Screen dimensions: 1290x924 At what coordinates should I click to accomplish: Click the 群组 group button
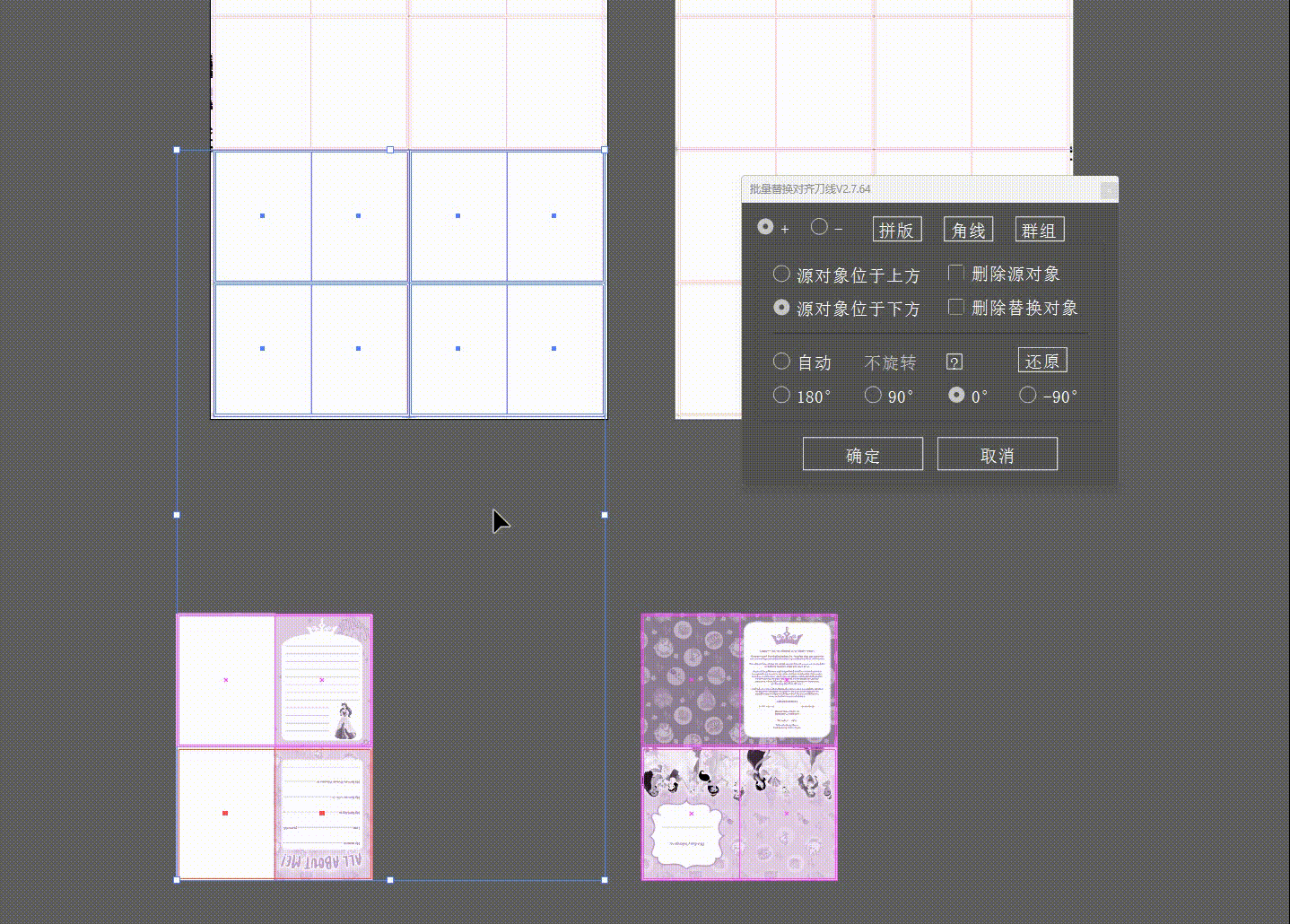(1039, 230)
